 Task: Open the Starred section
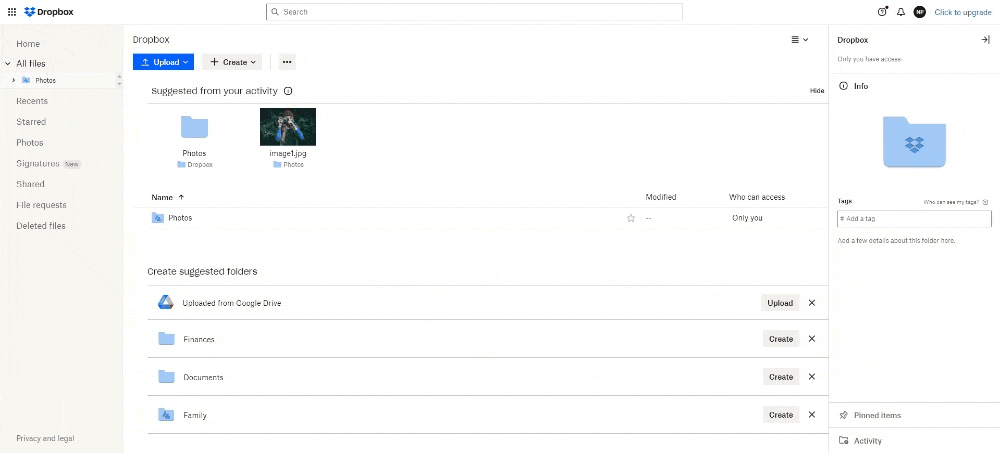tap(31, 122)
